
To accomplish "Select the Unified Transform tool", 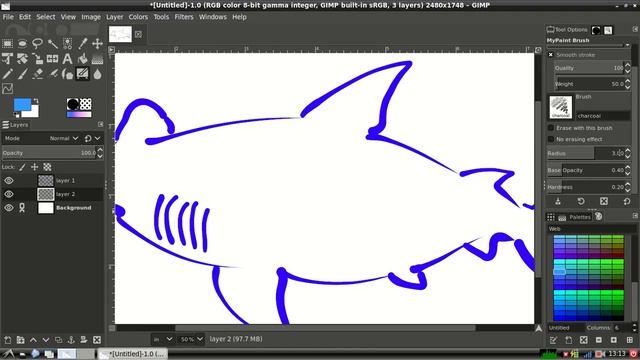I will [22, 59].
